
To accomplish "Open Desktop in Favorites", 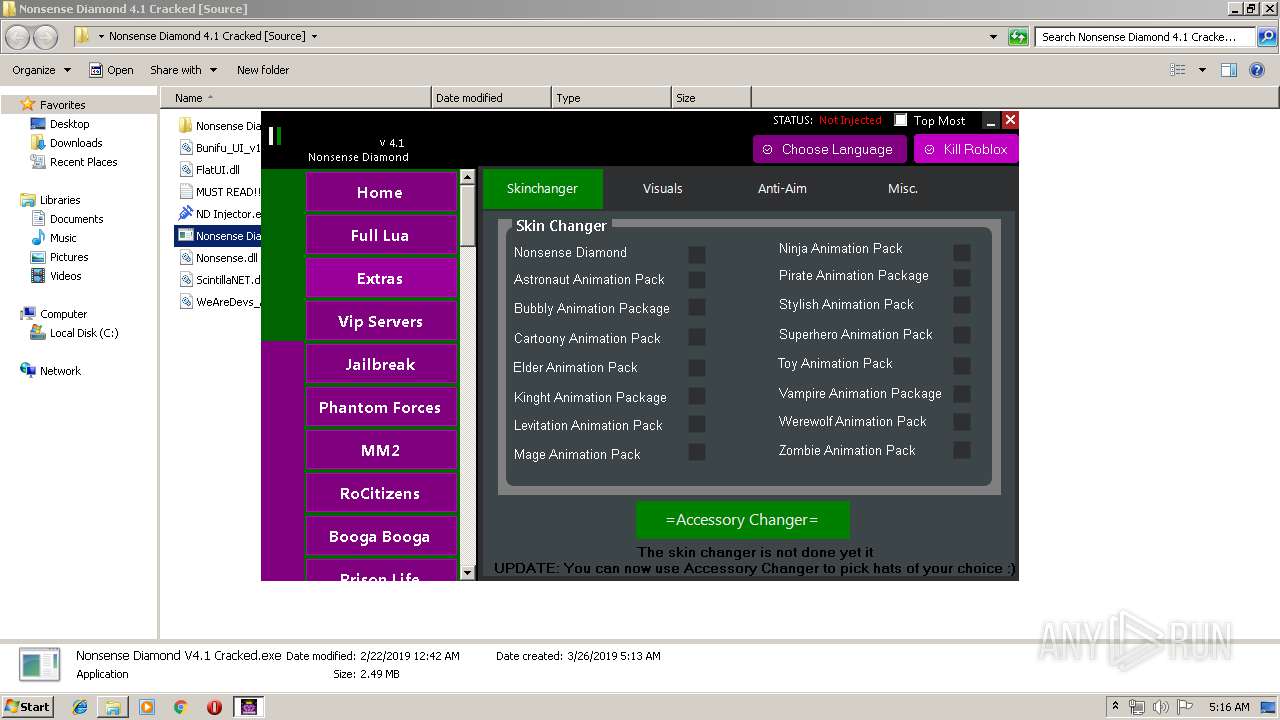I will 69,124.
